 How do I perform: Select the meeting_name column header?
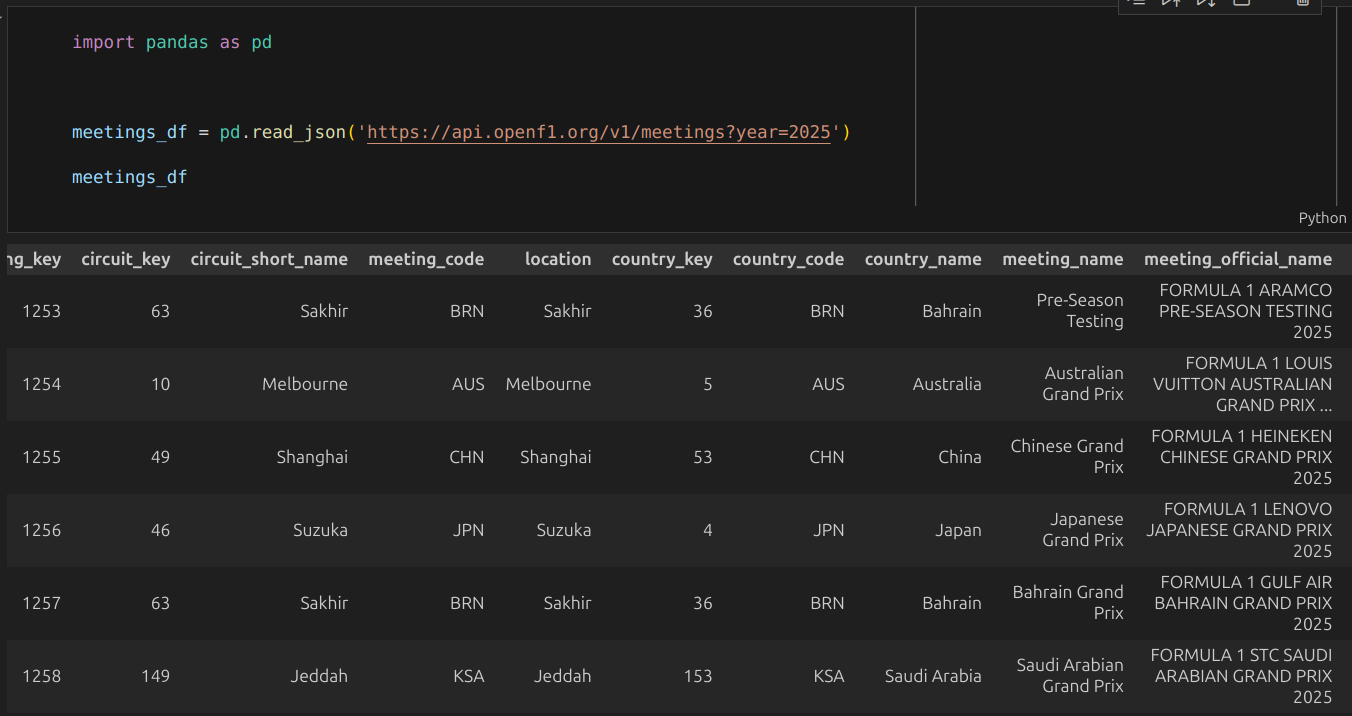(1063, 259)
